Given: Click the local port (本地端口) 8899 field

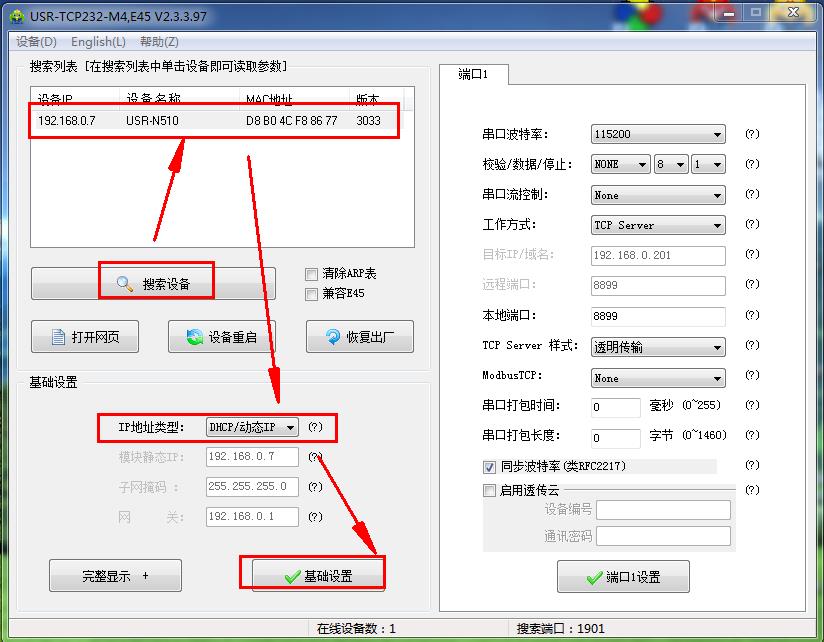Looking at the screenshot, I should click(x=657, y=316).
